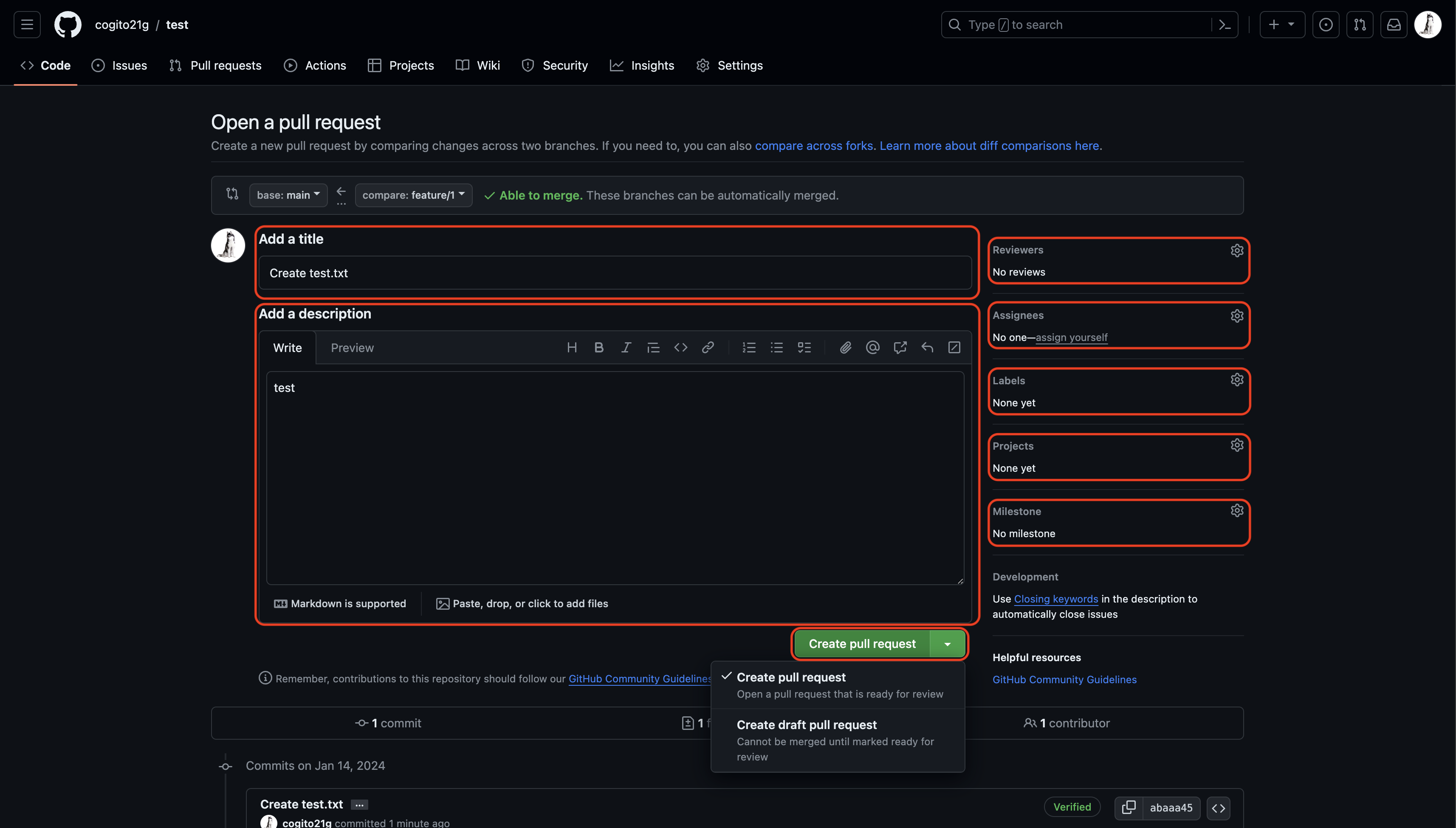Open the command palette icon

[1225, 25]
